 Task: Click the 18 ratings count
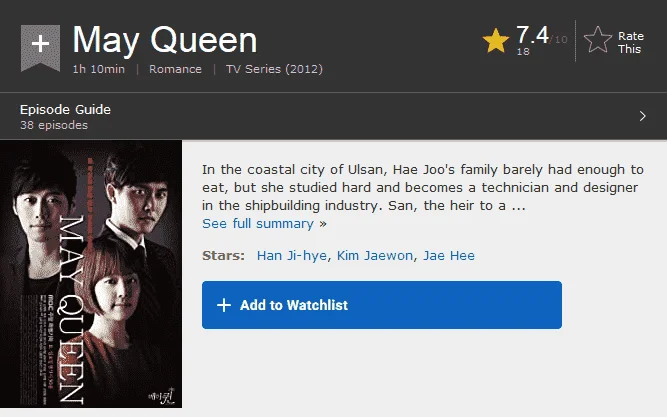[523, 51]
